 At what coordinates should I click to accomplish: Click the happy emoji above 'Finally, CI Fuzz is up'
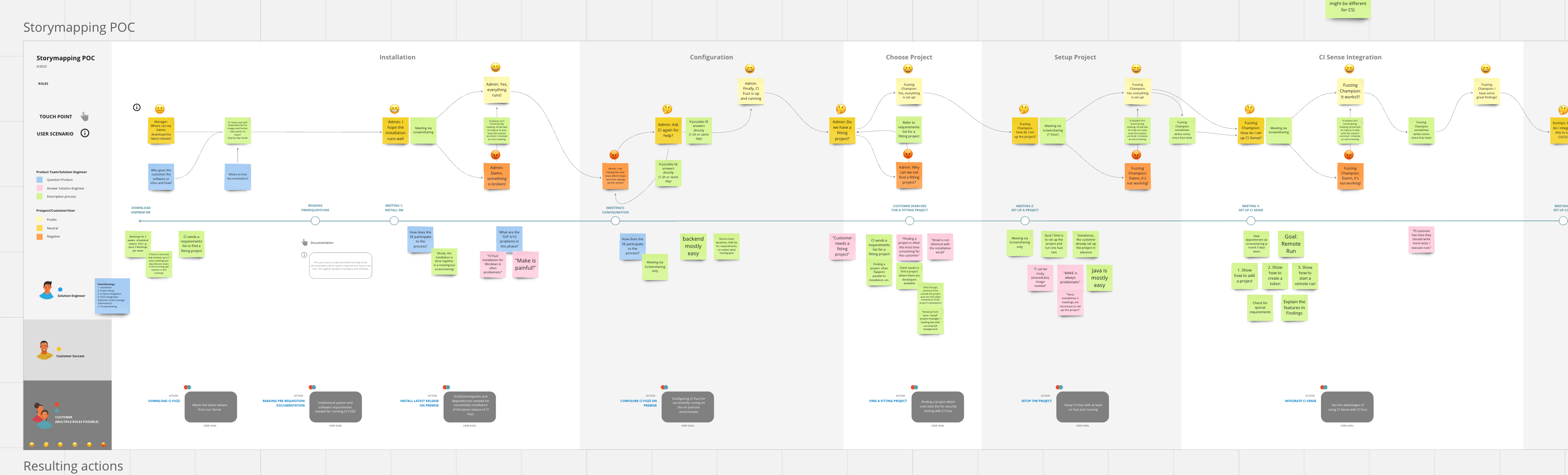coord(750,69)
